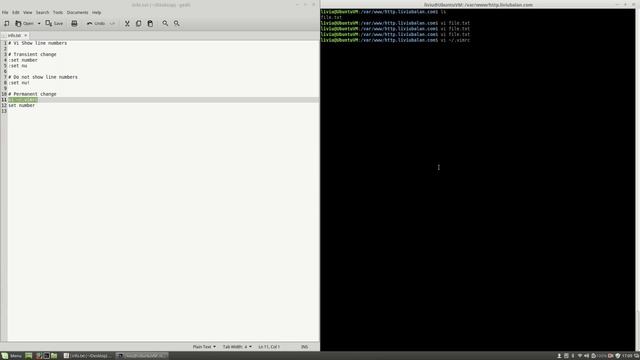Click the Ln 11, Col 1 status entry
The height and width of the screenshot is (360, 640).
269,347
